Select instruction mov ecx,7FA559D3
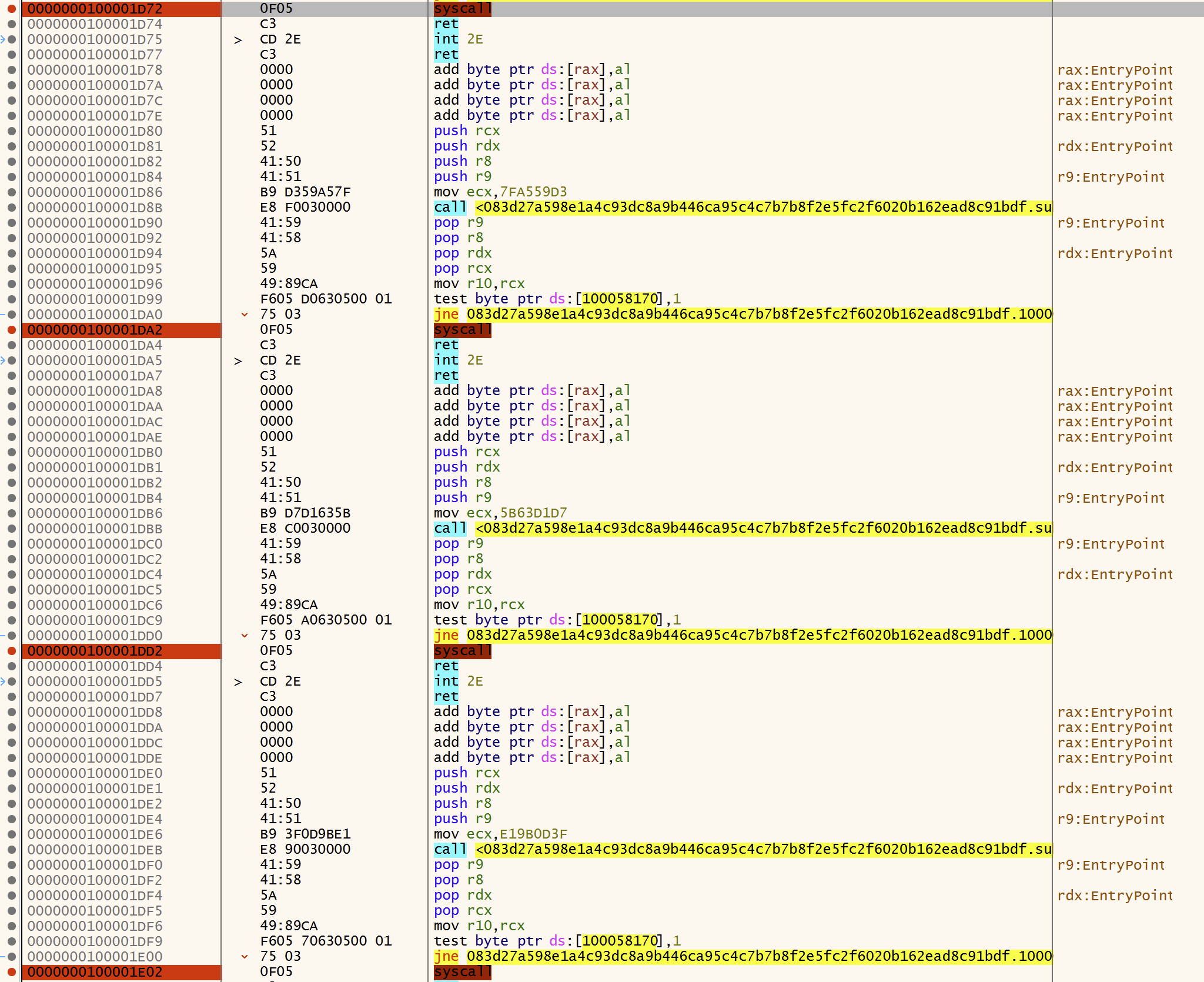This screenshot has height=982, width=1204. [501, 192]
